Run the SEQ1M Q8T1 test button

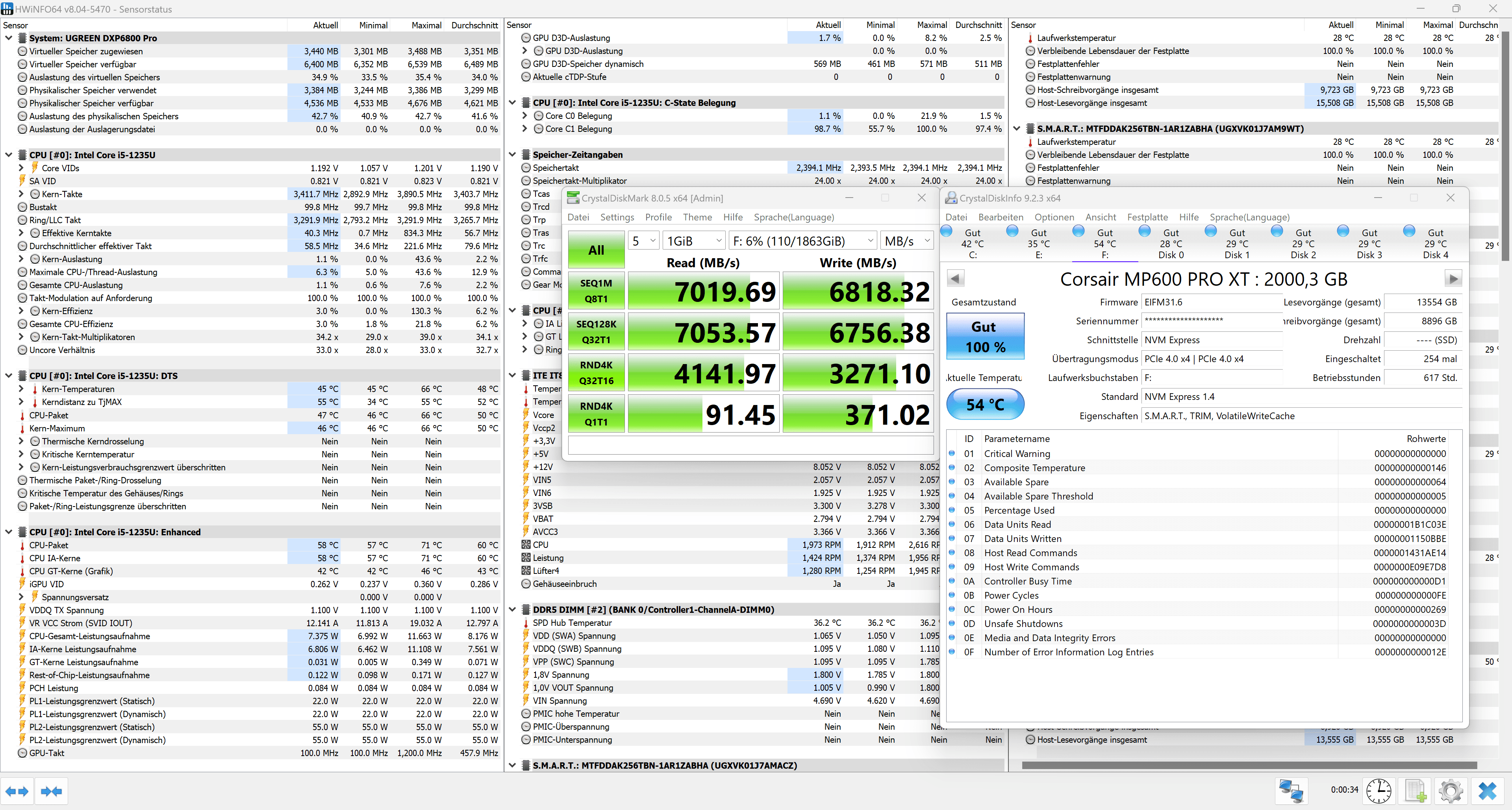click(596, 291)
